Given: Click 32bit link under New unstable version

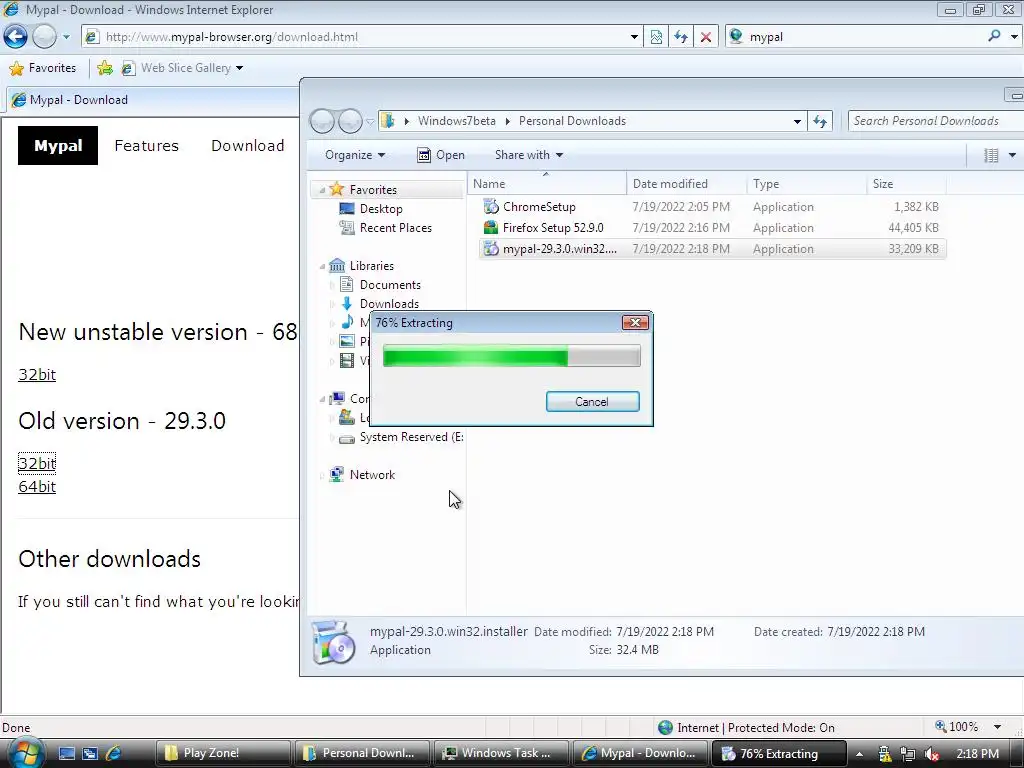Looking at the screenshot, I should point(37,374).
